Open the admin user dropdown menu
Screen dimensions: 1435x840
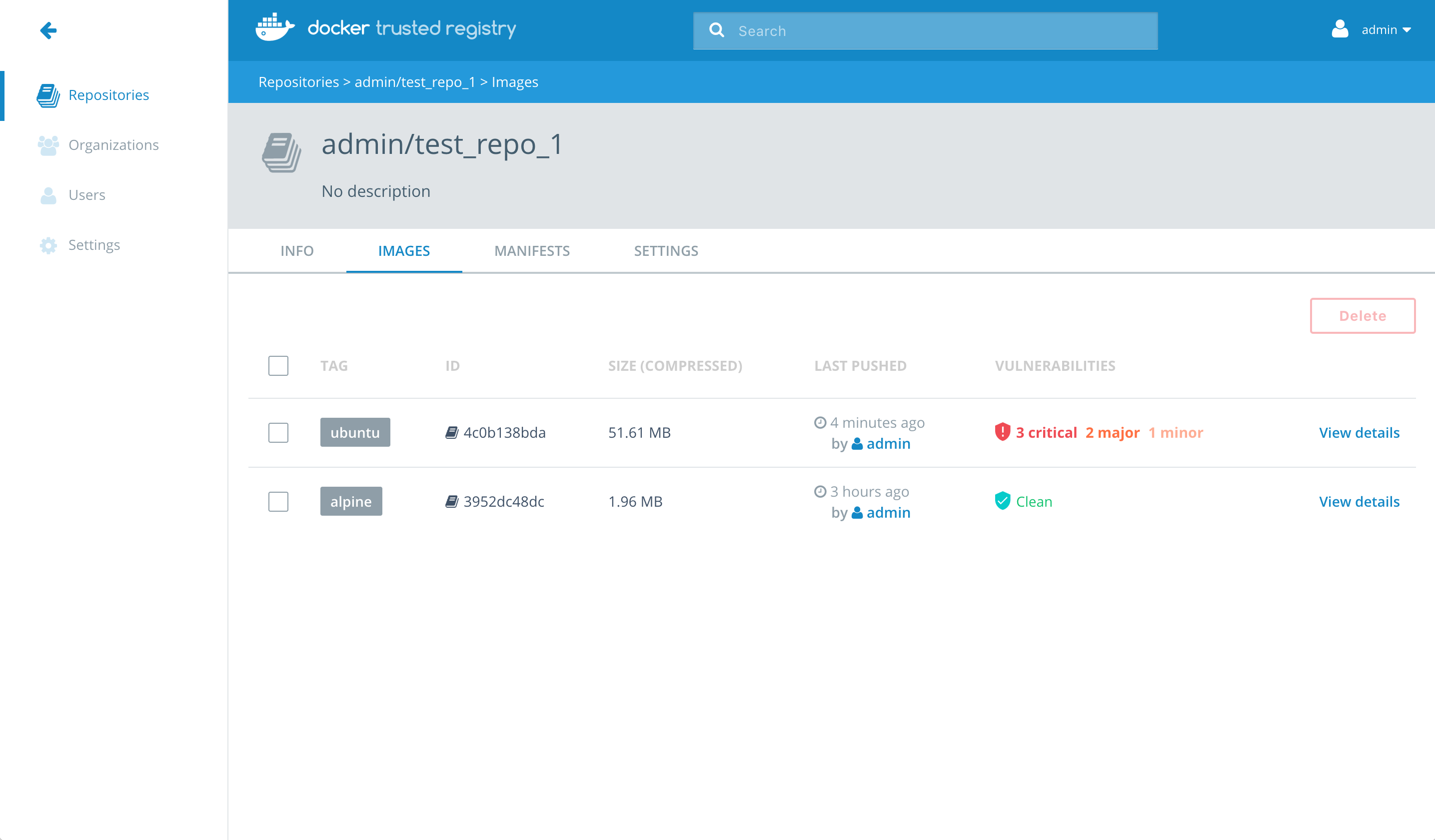[x=1373, y=29]
